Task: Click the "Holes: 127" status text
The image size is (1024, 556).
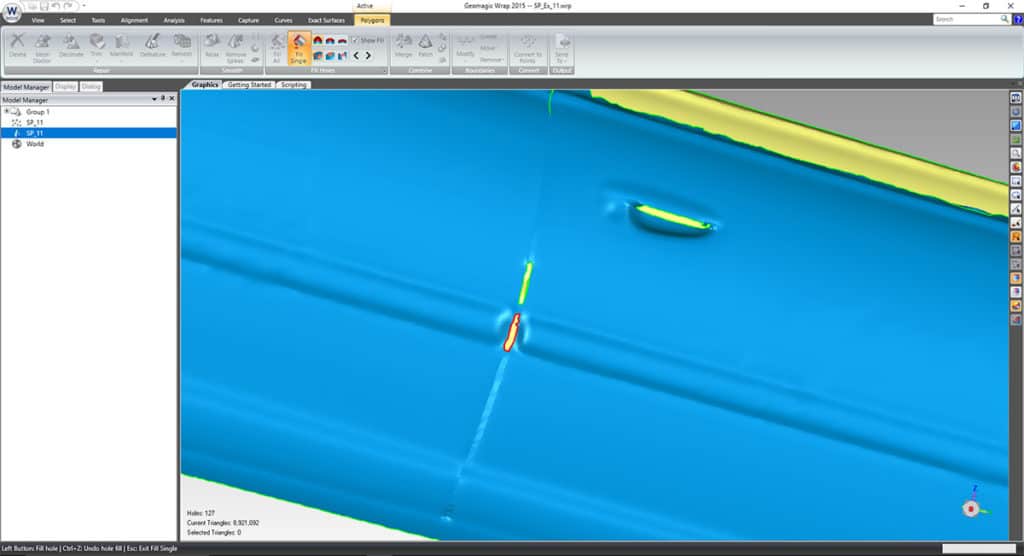Action: [x=200, y=514]
